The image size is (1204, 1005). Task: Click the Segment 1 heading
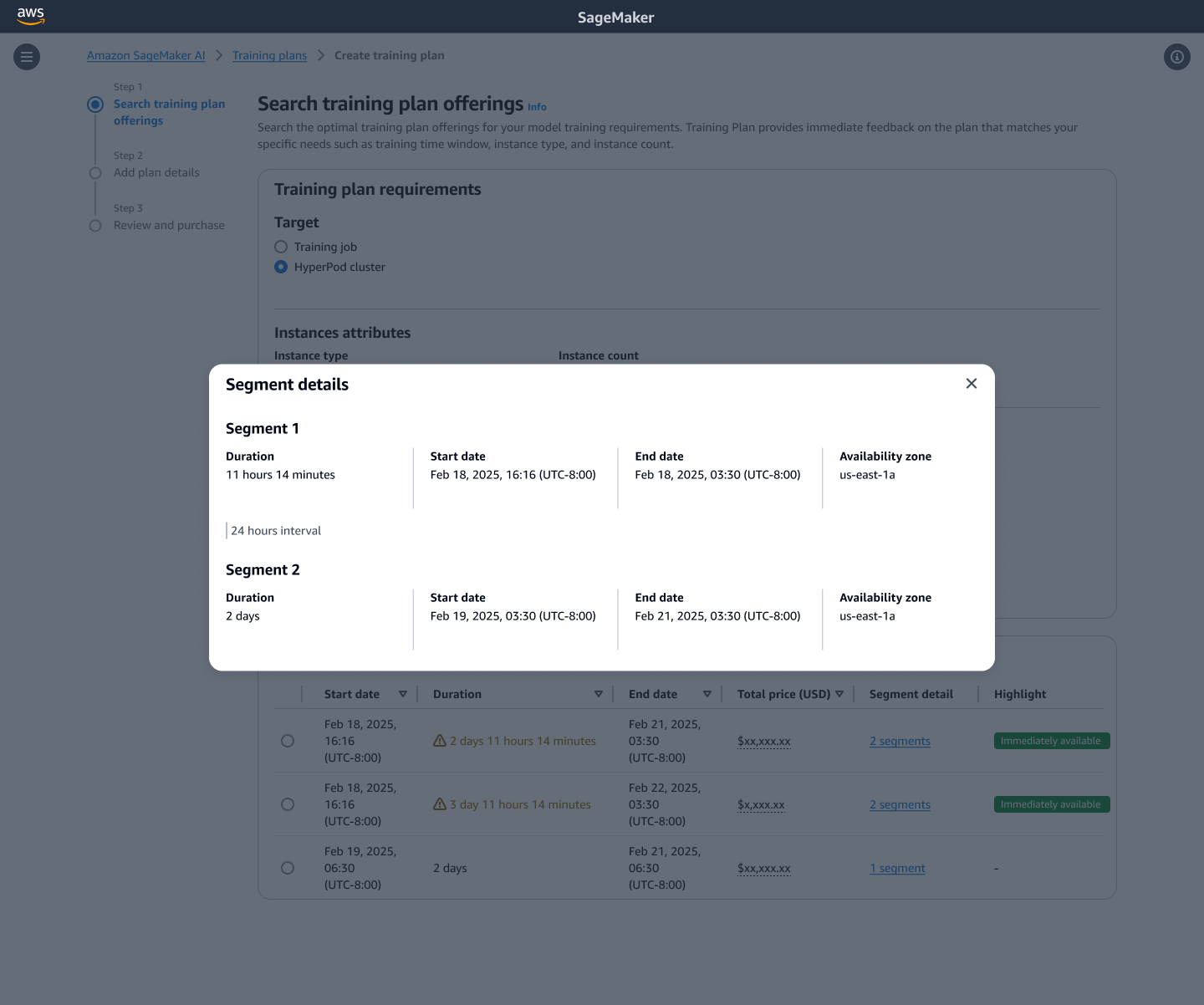tap(263, 429)
